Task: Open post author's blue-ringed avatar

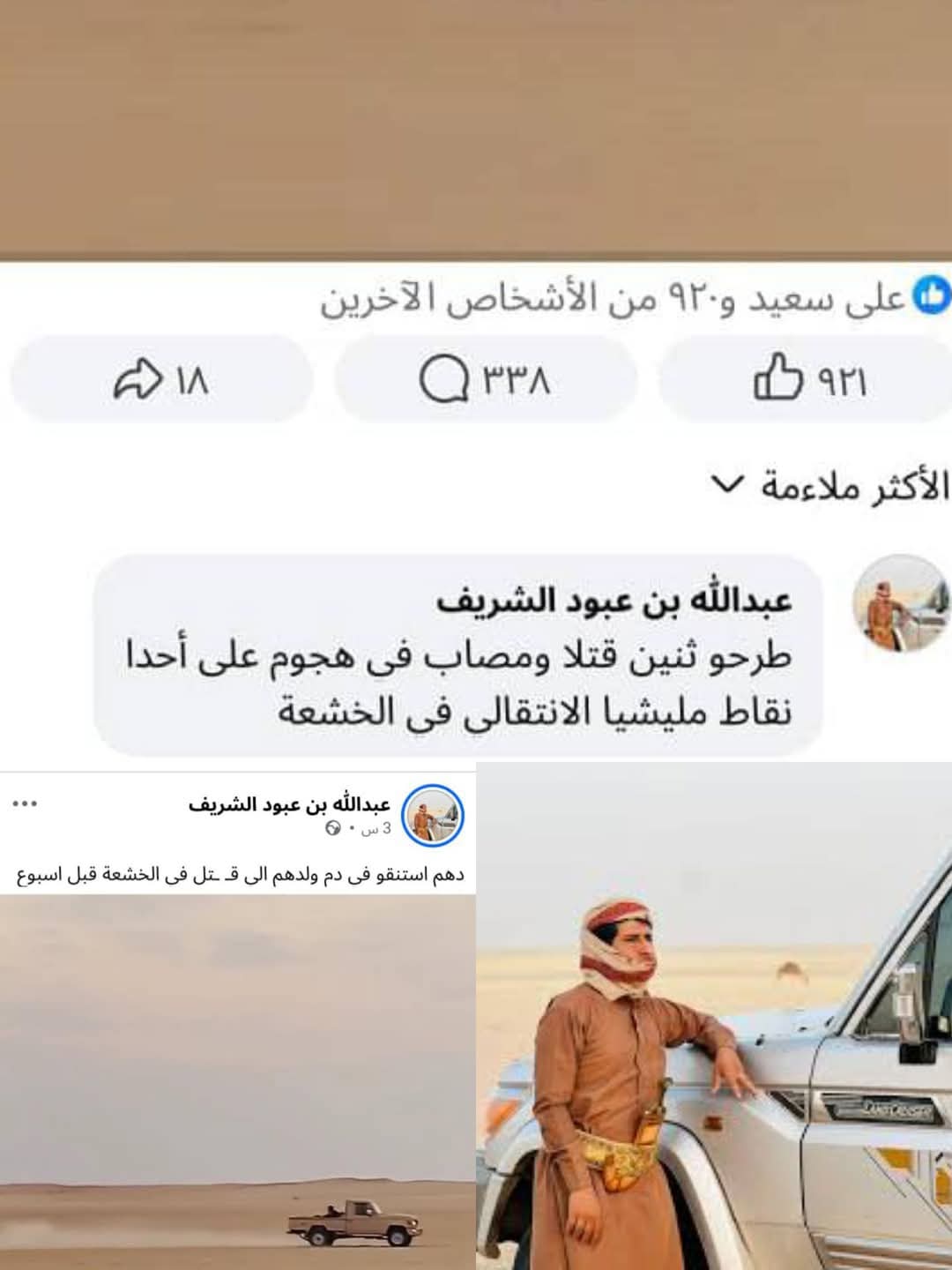Action: click(x=433, y=814)
